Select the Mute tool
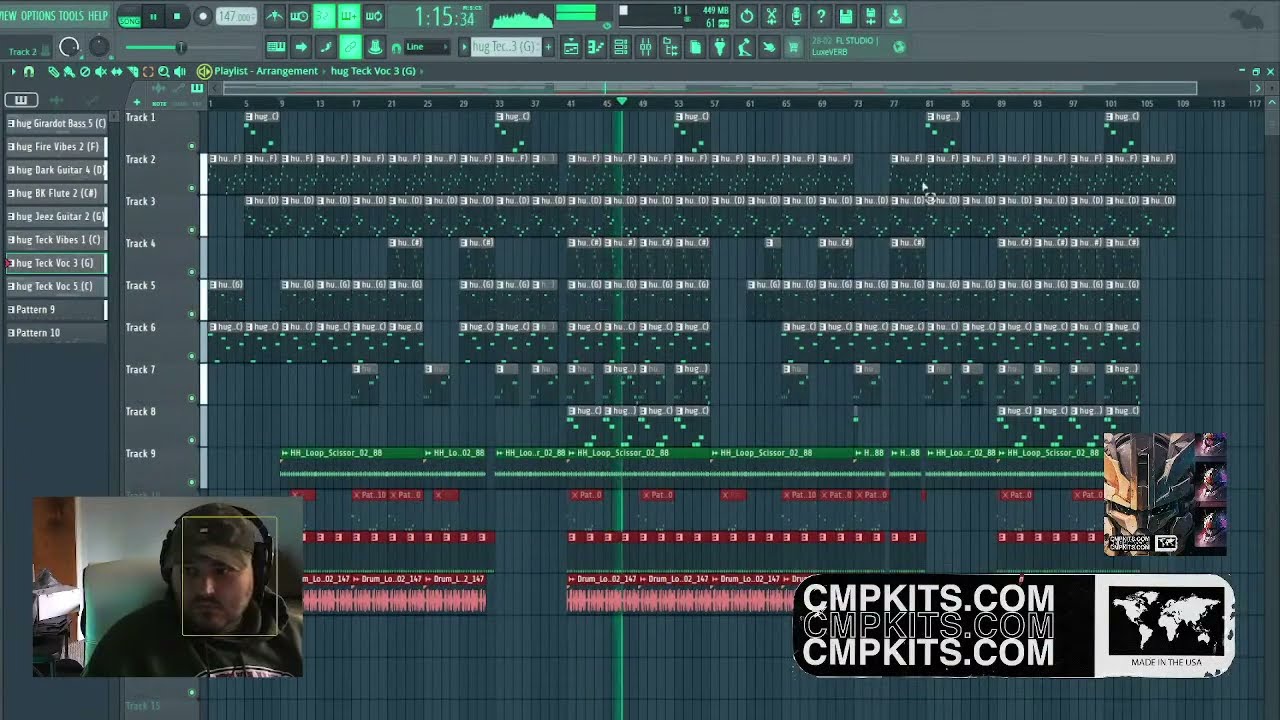 pyautogui.click(x=100, y=71)
